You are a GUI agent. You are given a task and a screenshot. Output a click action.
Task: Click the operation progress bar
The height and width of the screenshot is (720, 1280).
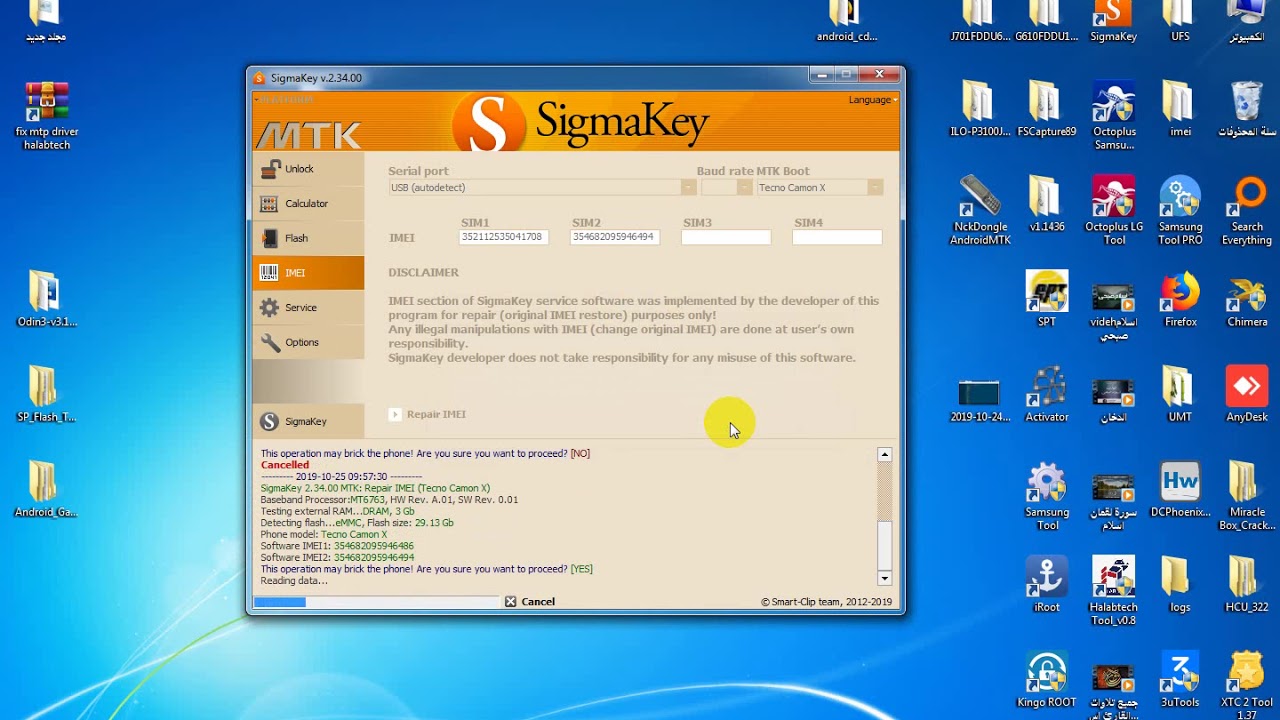[x=376, y=602]
